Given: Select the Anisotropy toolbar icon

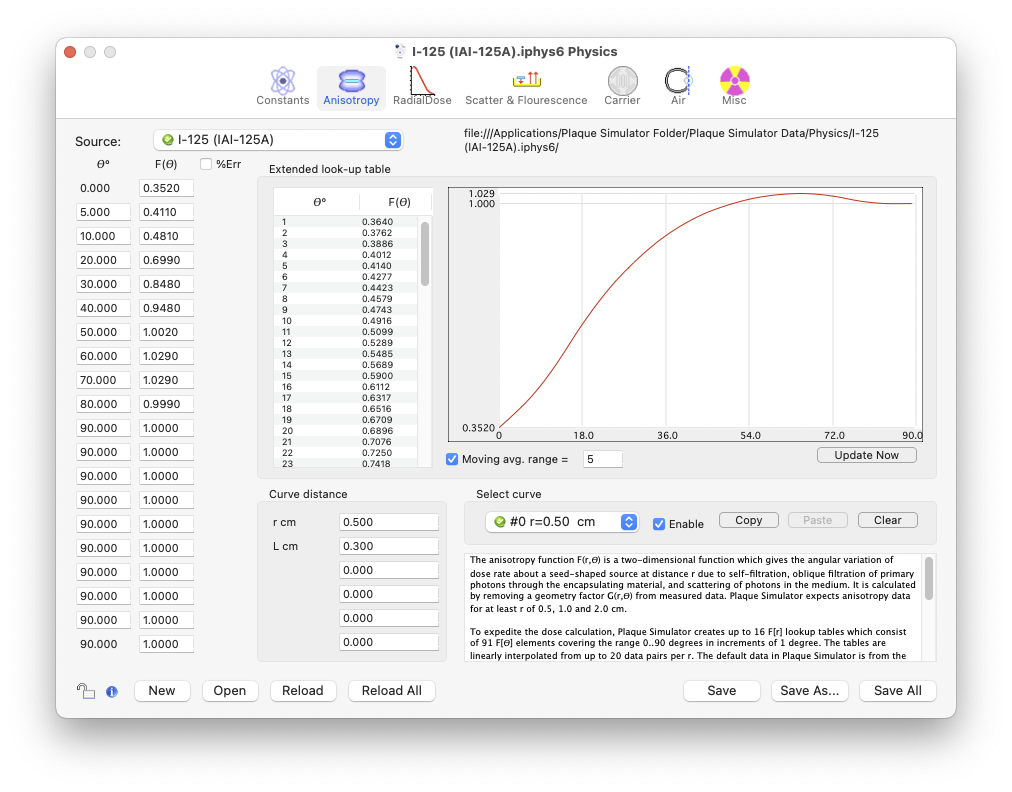Looking at the screenshot, I should click(351, 82).
